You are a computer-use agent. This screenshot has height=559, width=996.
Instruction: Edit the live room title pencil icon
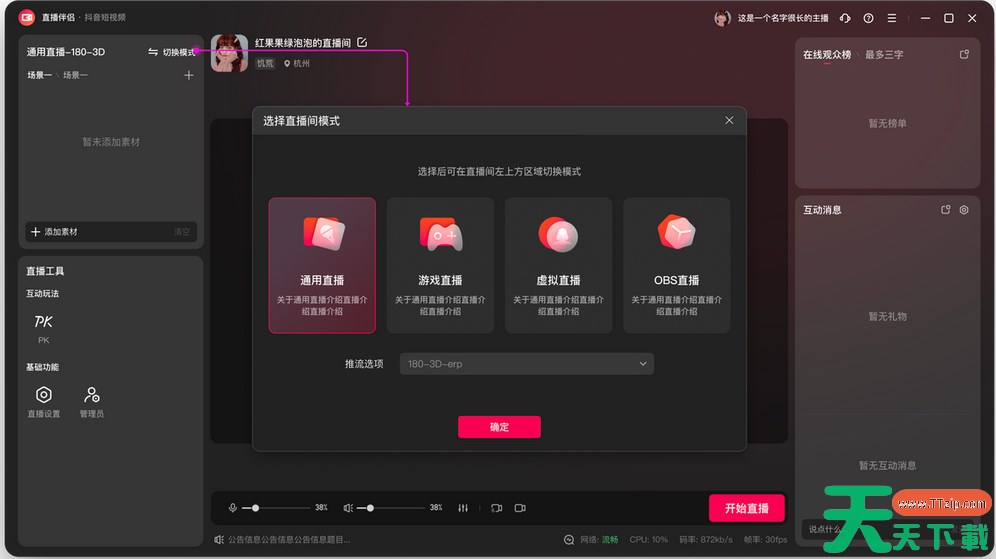coord(362,43)
